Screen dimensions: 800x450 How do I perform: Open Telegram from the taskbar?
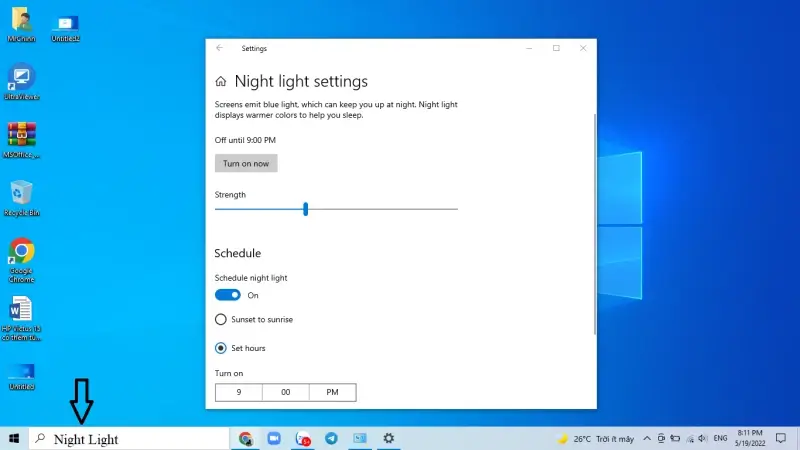pos(331,438)
